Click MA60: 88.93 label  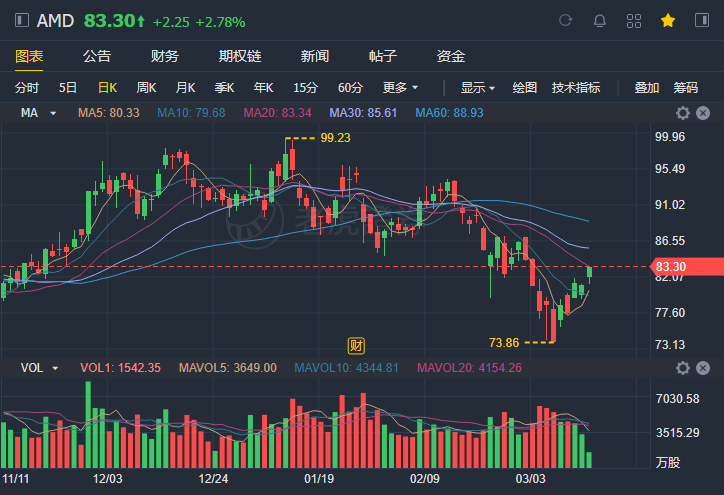coord(449,113)
